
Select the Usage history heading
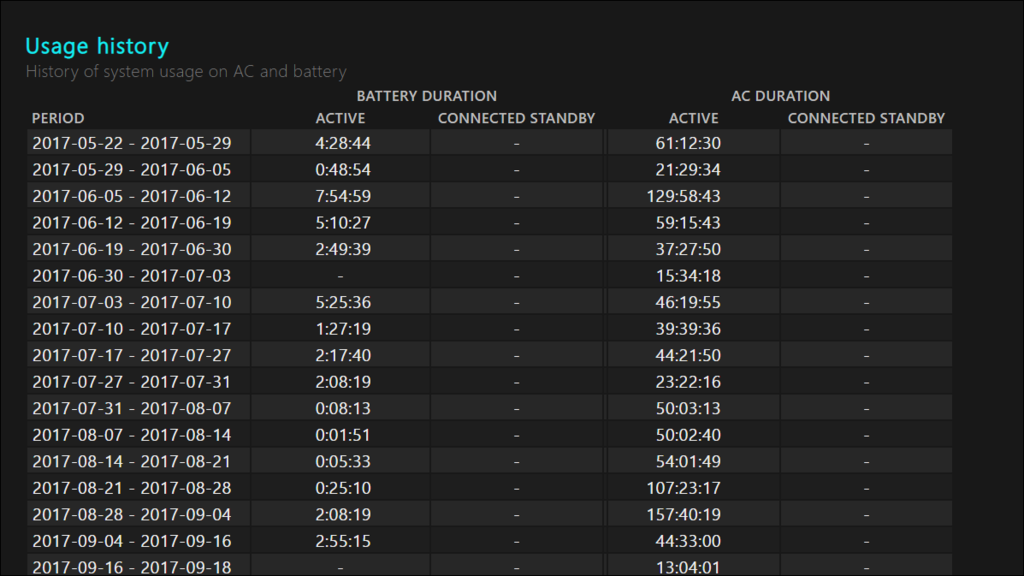click(97, 46)
